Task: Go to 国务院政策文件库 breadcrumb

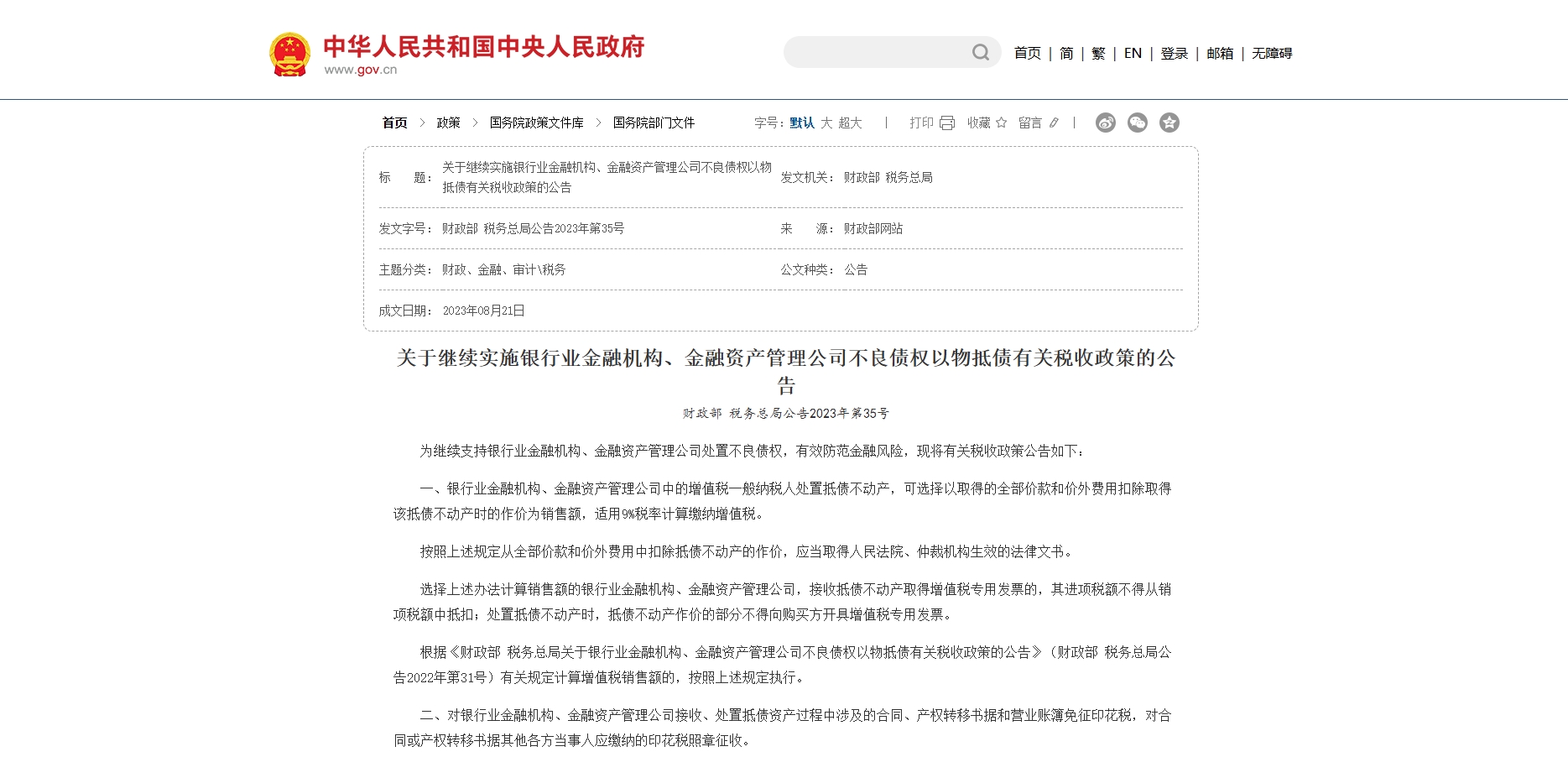Action: (537, 123)
